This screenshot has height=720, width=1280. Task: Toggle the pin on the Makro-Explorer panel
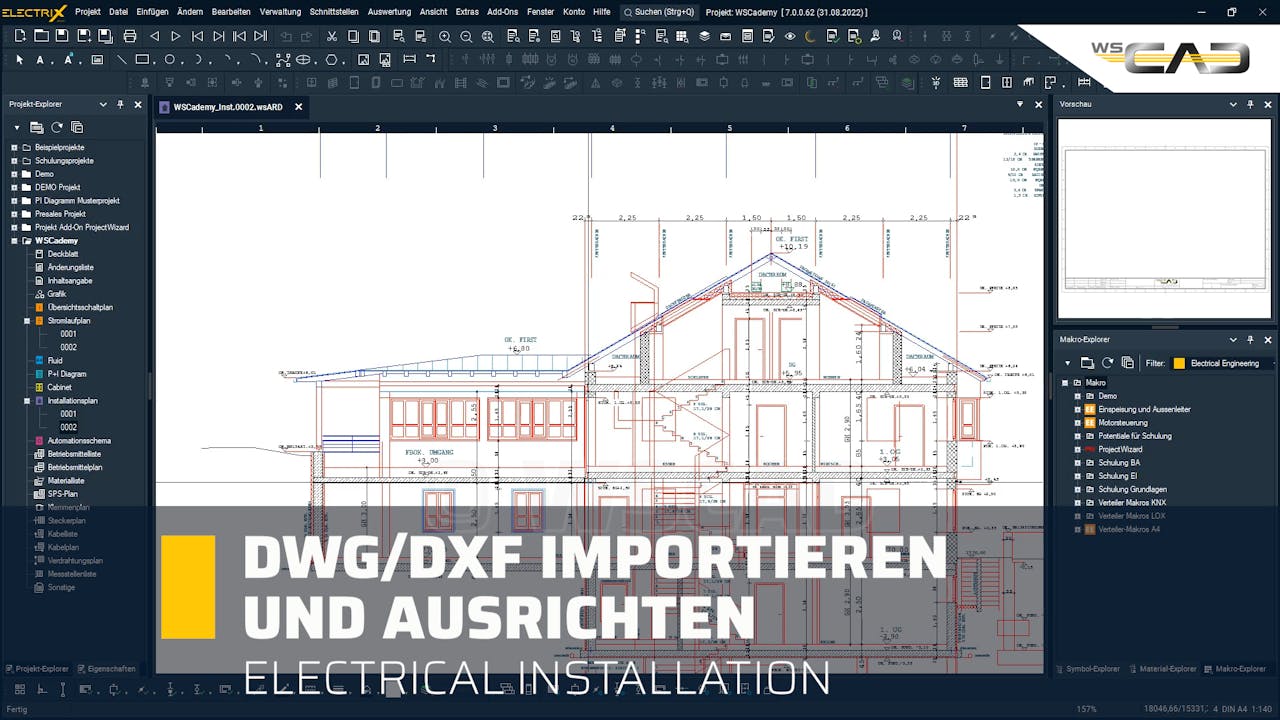point(1250,340)
